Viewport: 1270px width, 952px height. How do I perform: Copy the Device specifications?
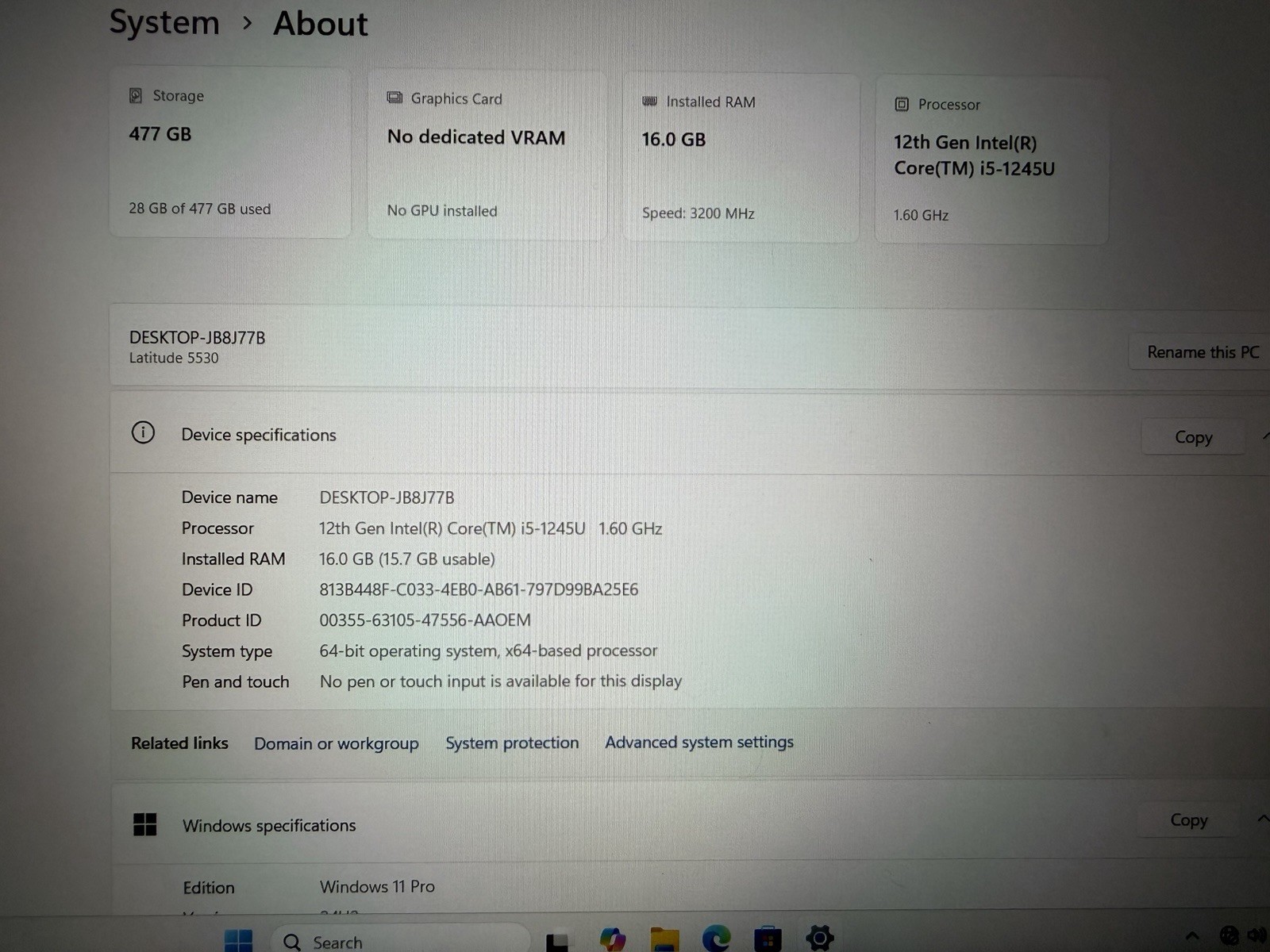(x=1193, y=437)
